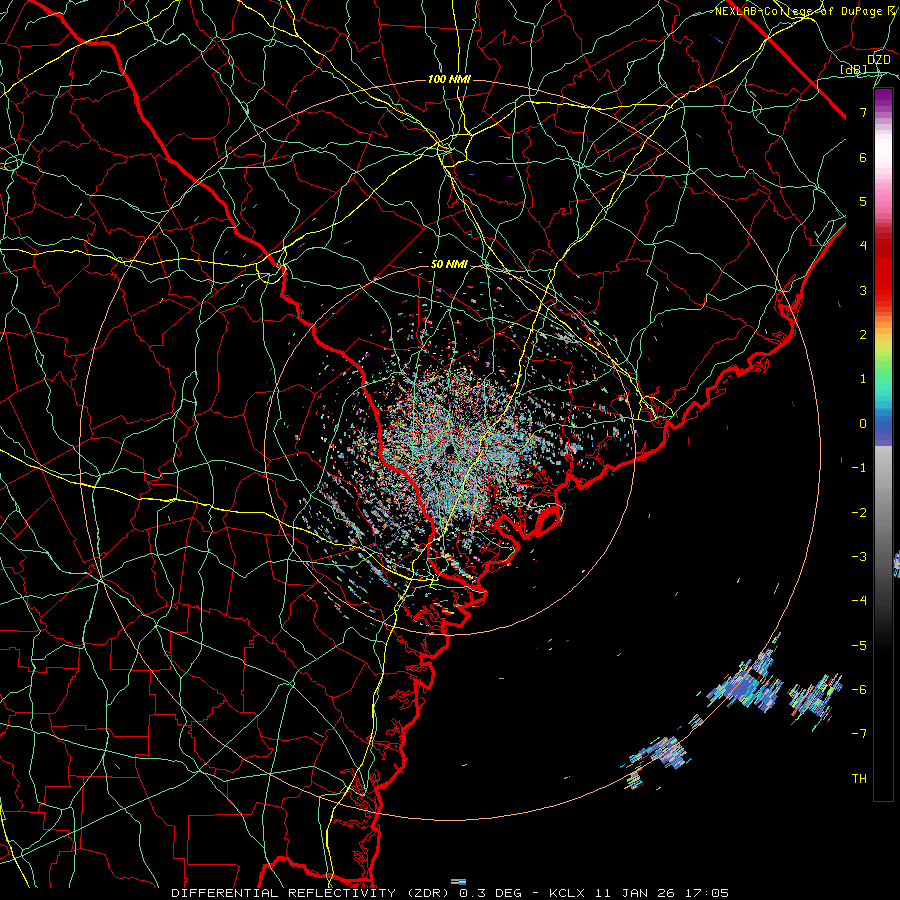
Task: Click the -1 value on the color scale
Action: (859, 468)
